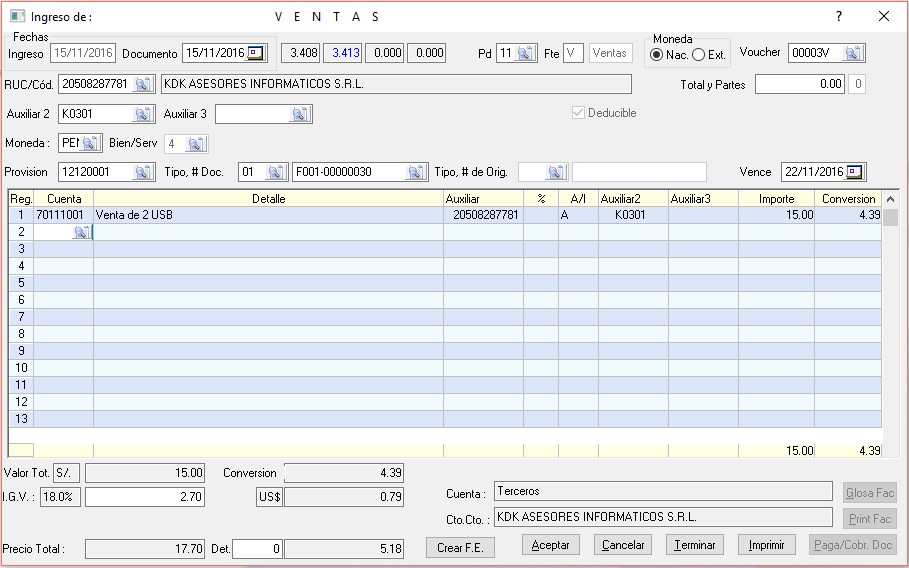Click the Vence date calendar icon
Viewport: 909px width, 568px height.
point(856,172)
